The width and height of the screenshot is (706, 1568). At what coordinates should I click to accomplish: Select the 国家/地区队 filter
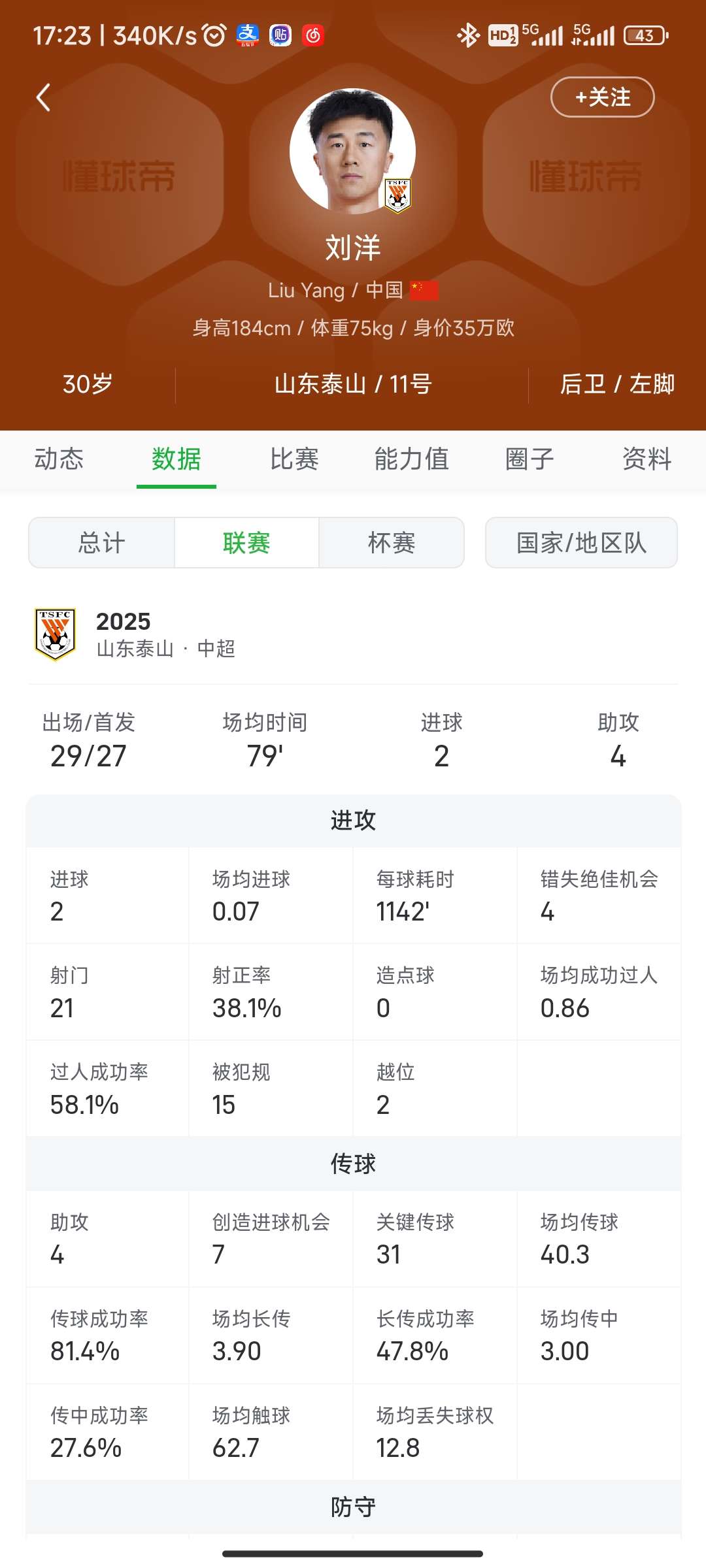tap(581, 543)
